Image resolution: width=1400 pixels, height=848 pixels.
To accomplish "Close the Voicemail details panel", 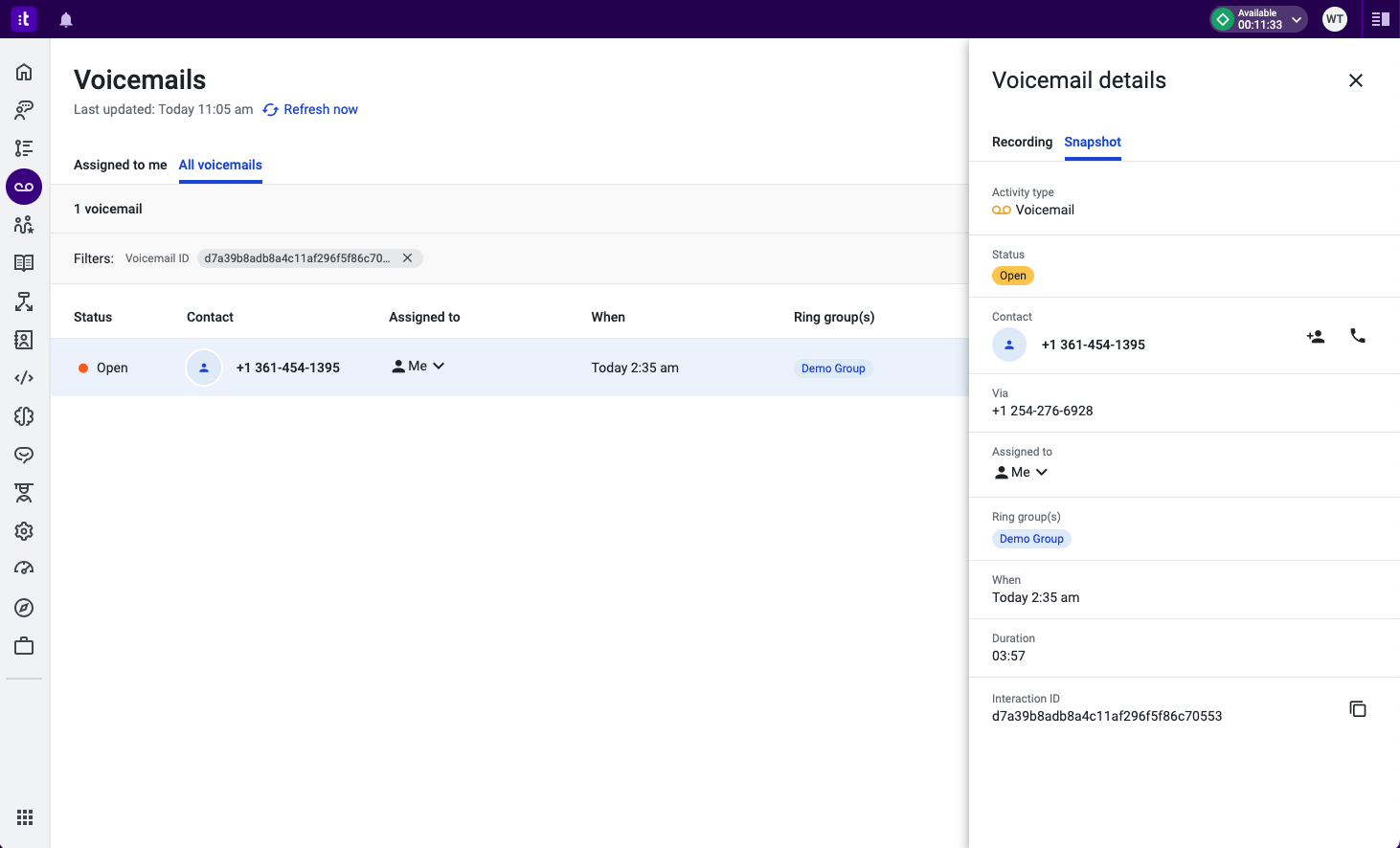I will click(x=1356, y=80).
